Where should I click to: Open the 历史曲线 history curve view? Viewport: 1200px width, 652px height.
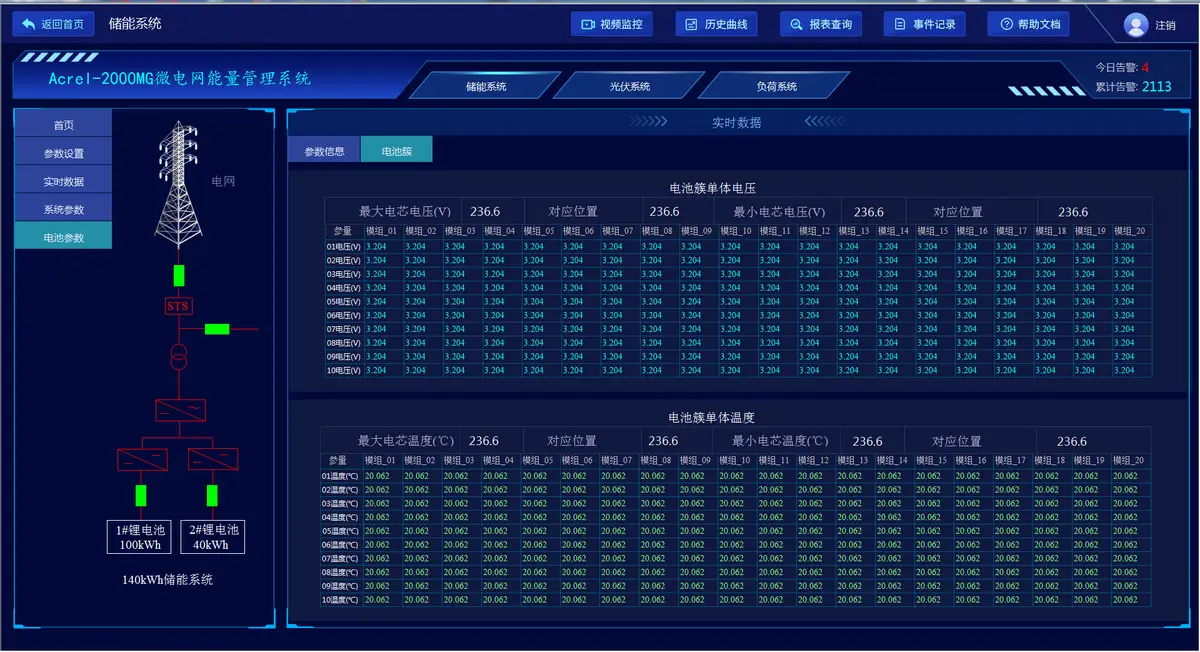pyautogui.click(x=716, y=24)
